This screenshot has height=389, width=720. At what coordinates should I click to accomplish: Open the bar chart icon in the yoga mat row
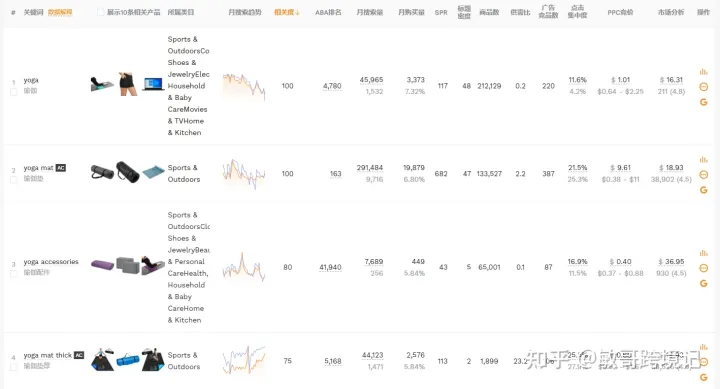click(703, 159)
